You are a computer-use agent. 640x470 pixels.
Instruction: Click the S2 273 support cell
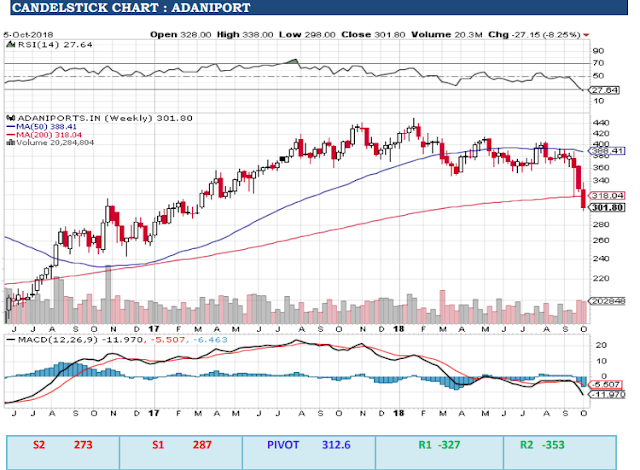click(63, 452)
